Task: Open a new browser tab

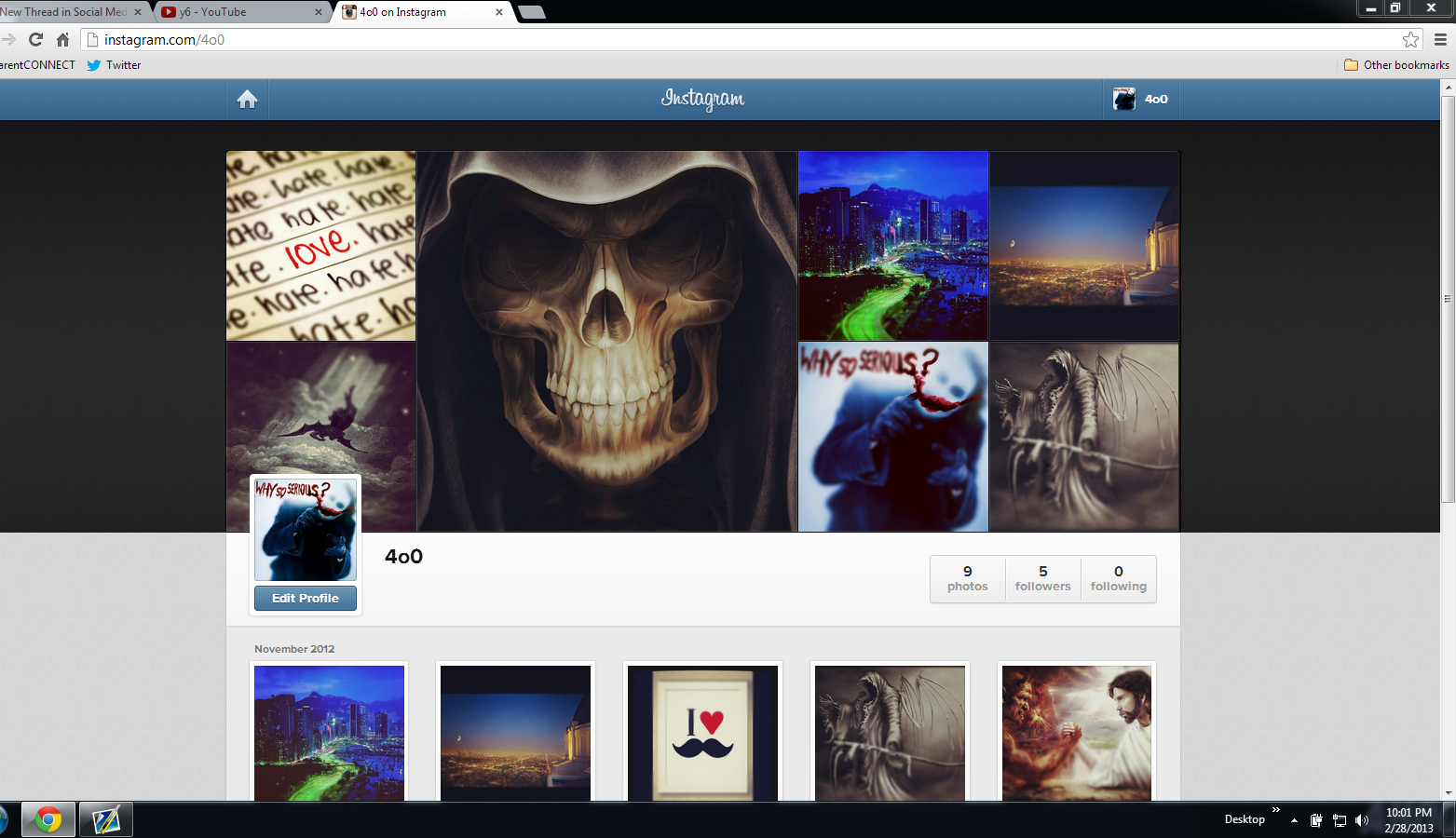Action: [x=531, y=12]
